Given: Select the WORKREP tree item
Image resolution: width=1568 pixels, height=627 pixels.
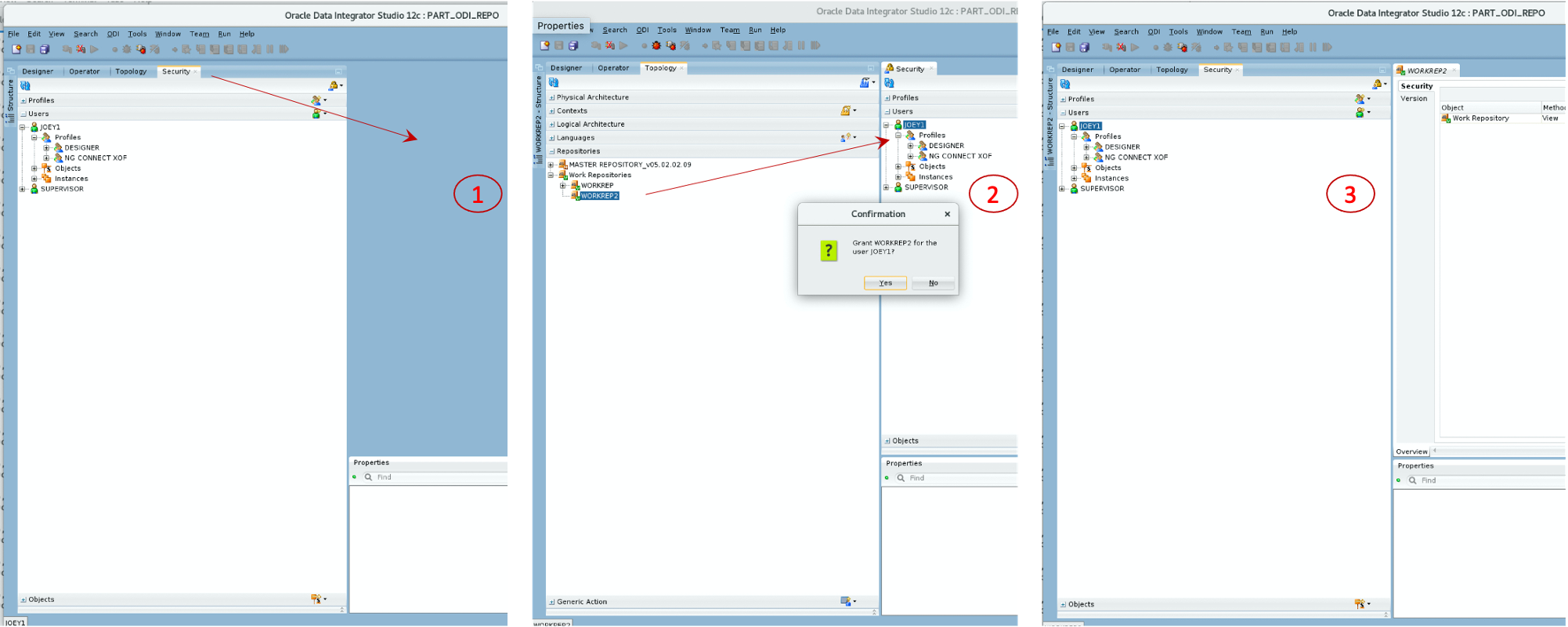Looking at the screenshot, I should point(597,186).
